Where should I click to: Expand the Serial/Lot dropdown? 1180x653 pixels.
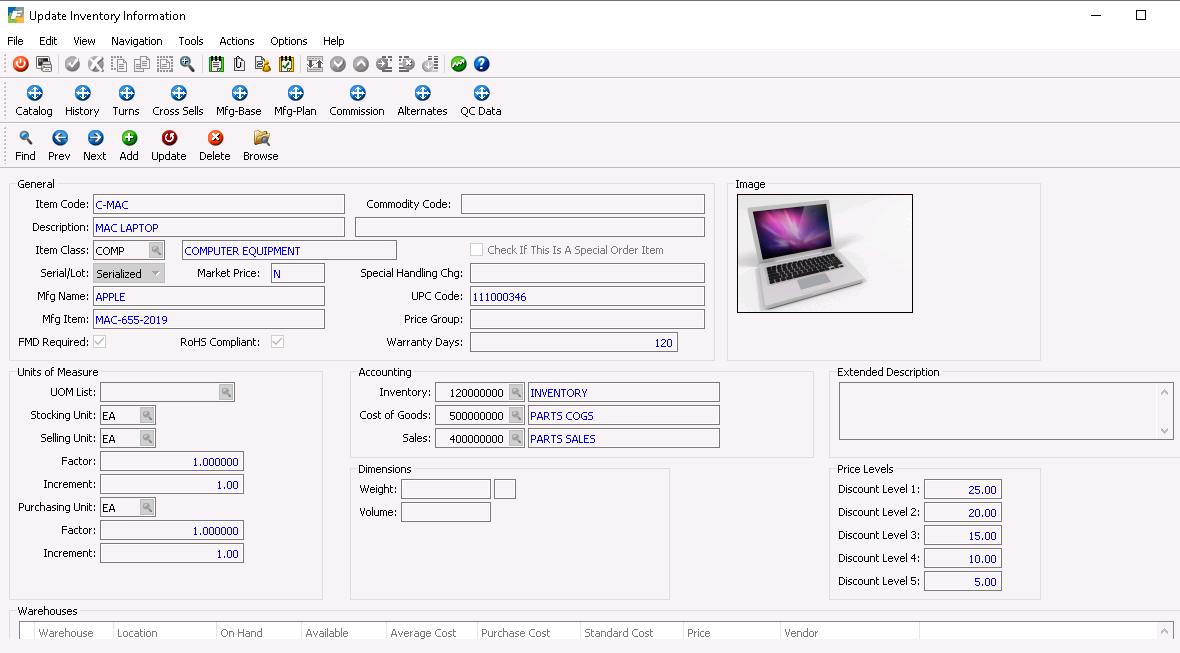155,274
